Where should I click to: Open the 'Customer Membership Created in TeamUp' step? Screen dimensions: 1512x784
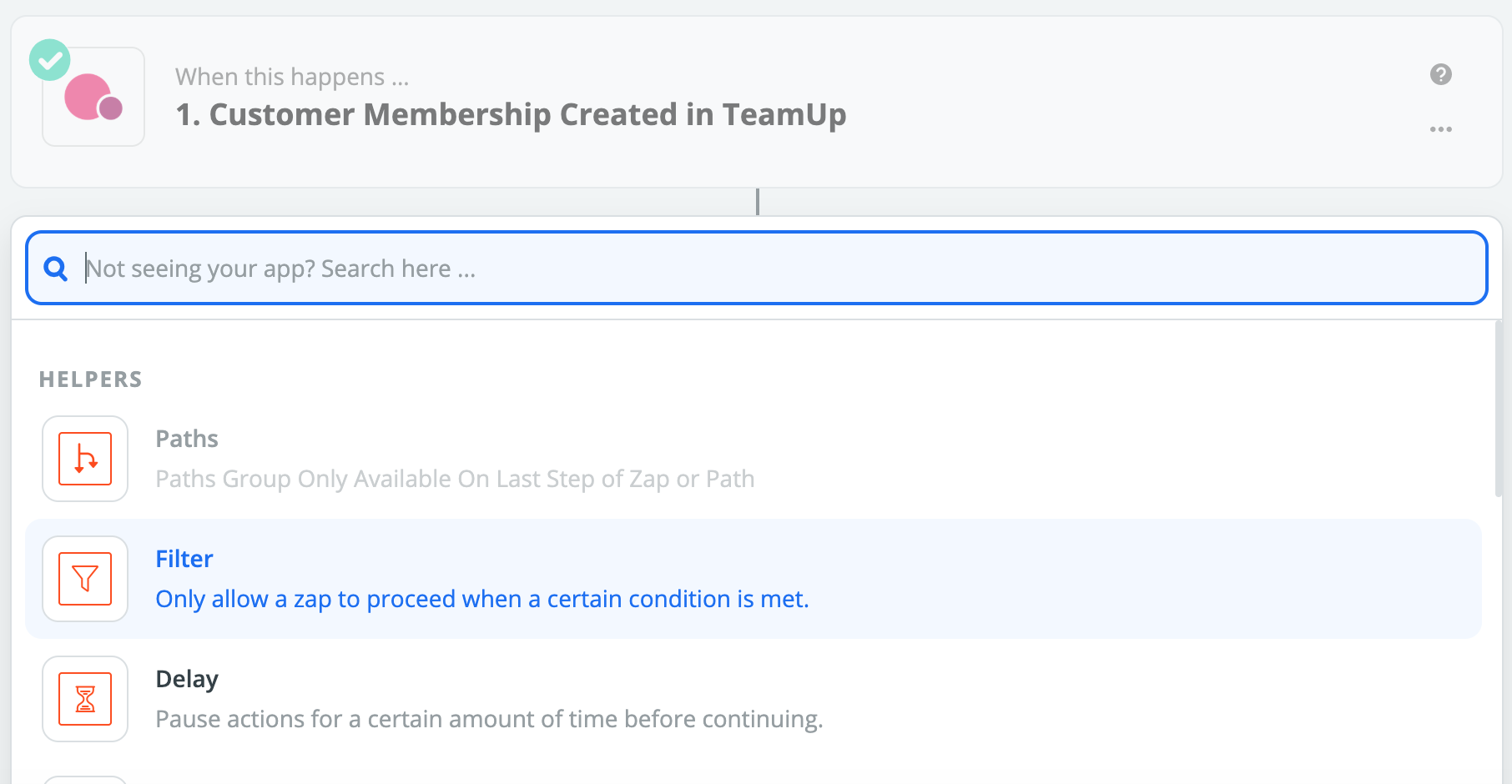(x=511, y=114)
